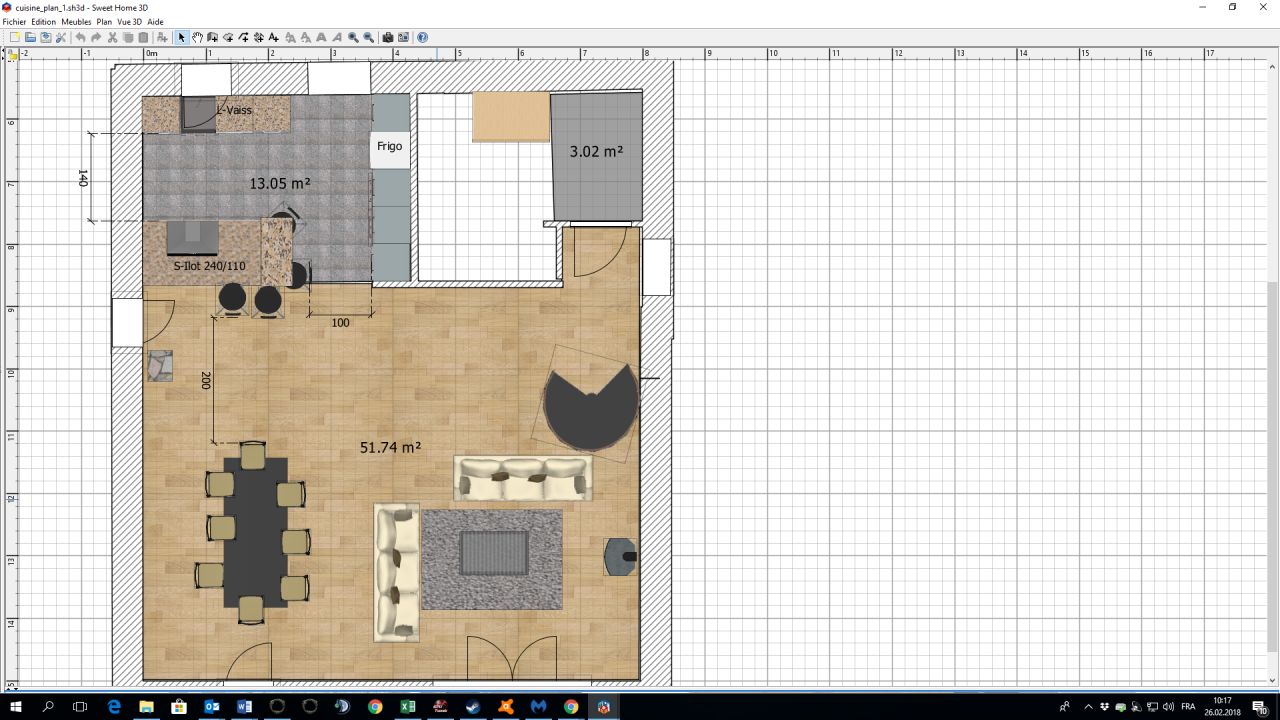The height and width of the screenshot is (720, 1280).
Task: Select the L-Vaiss label in kitchen
Action: pos(234,110)
